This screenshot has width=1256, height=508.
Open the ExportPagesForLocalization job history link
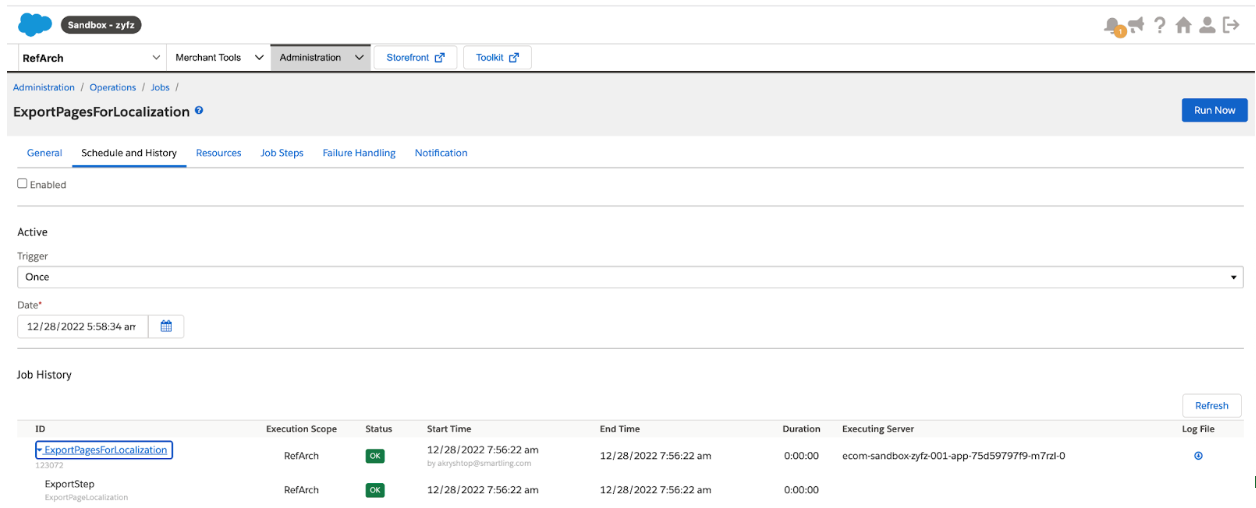[105, 450]
